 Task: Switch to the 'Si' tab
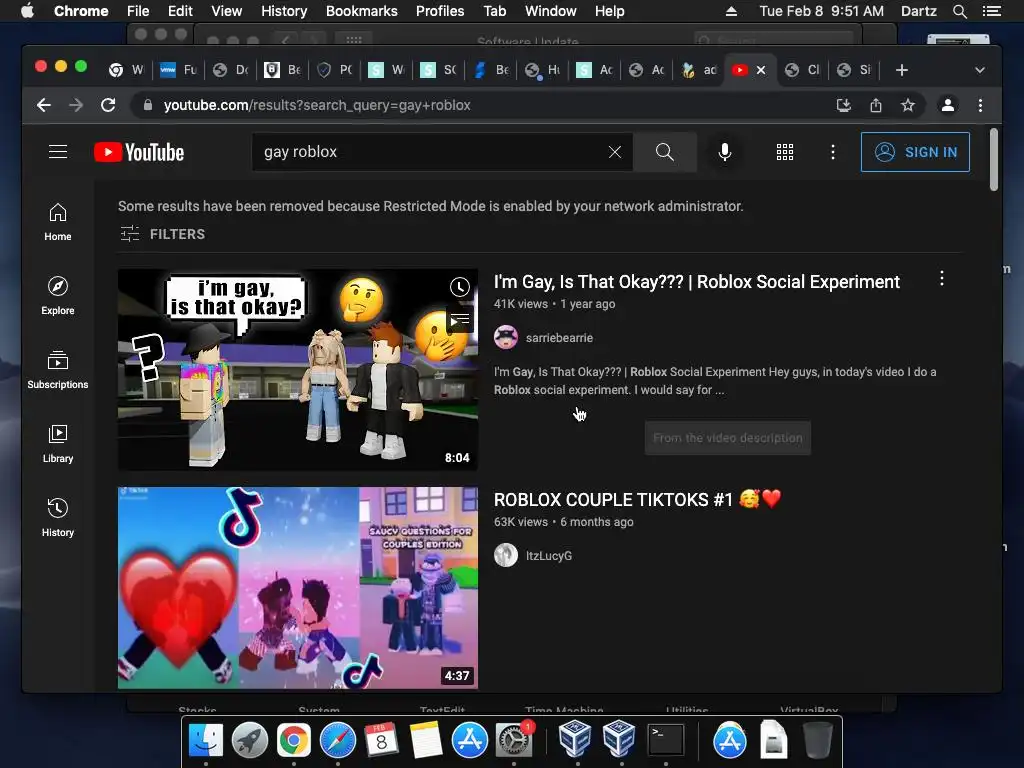coord(855,70)
